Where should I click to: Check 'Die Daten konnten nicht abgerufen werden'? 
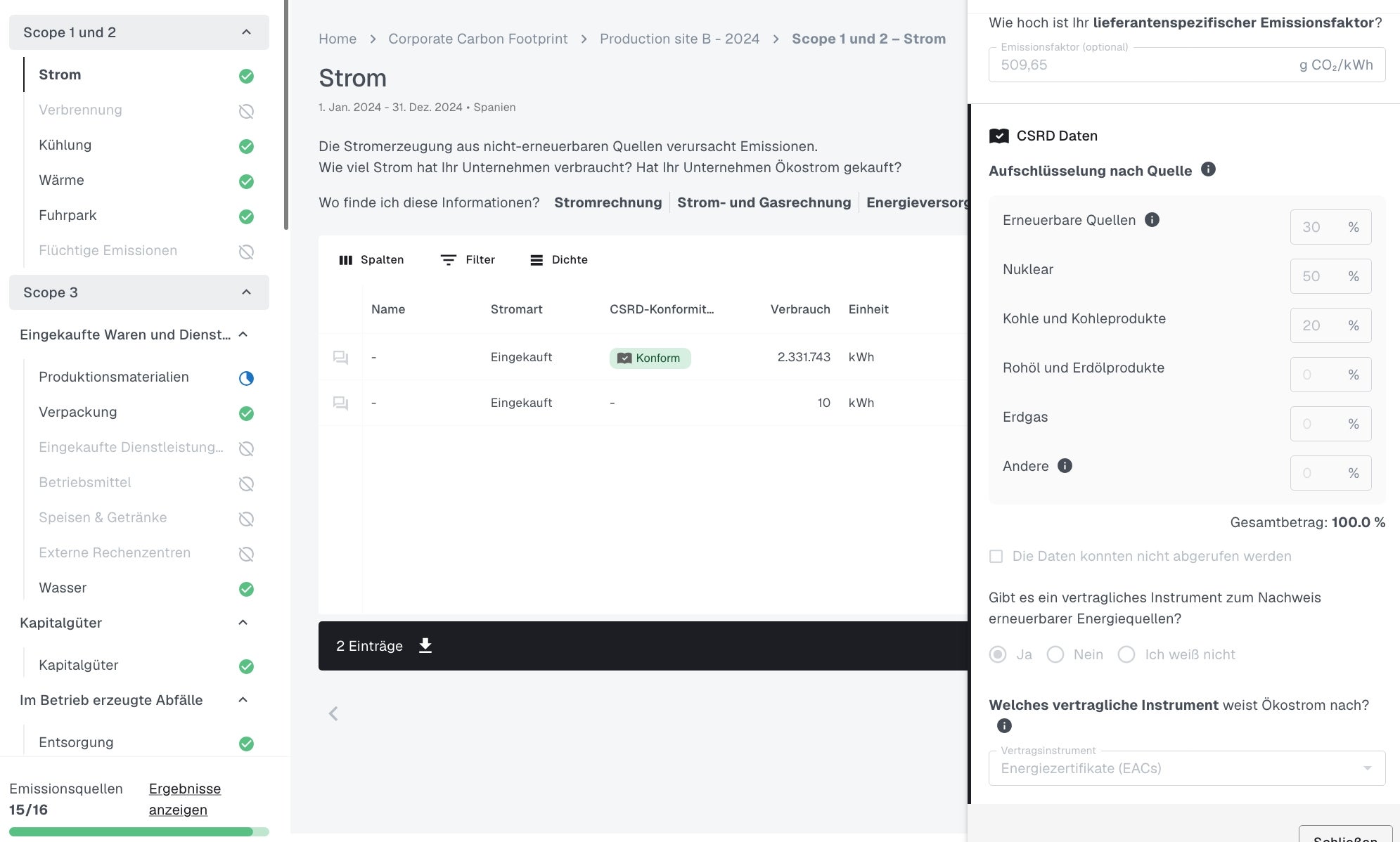(x=996, y=556)
